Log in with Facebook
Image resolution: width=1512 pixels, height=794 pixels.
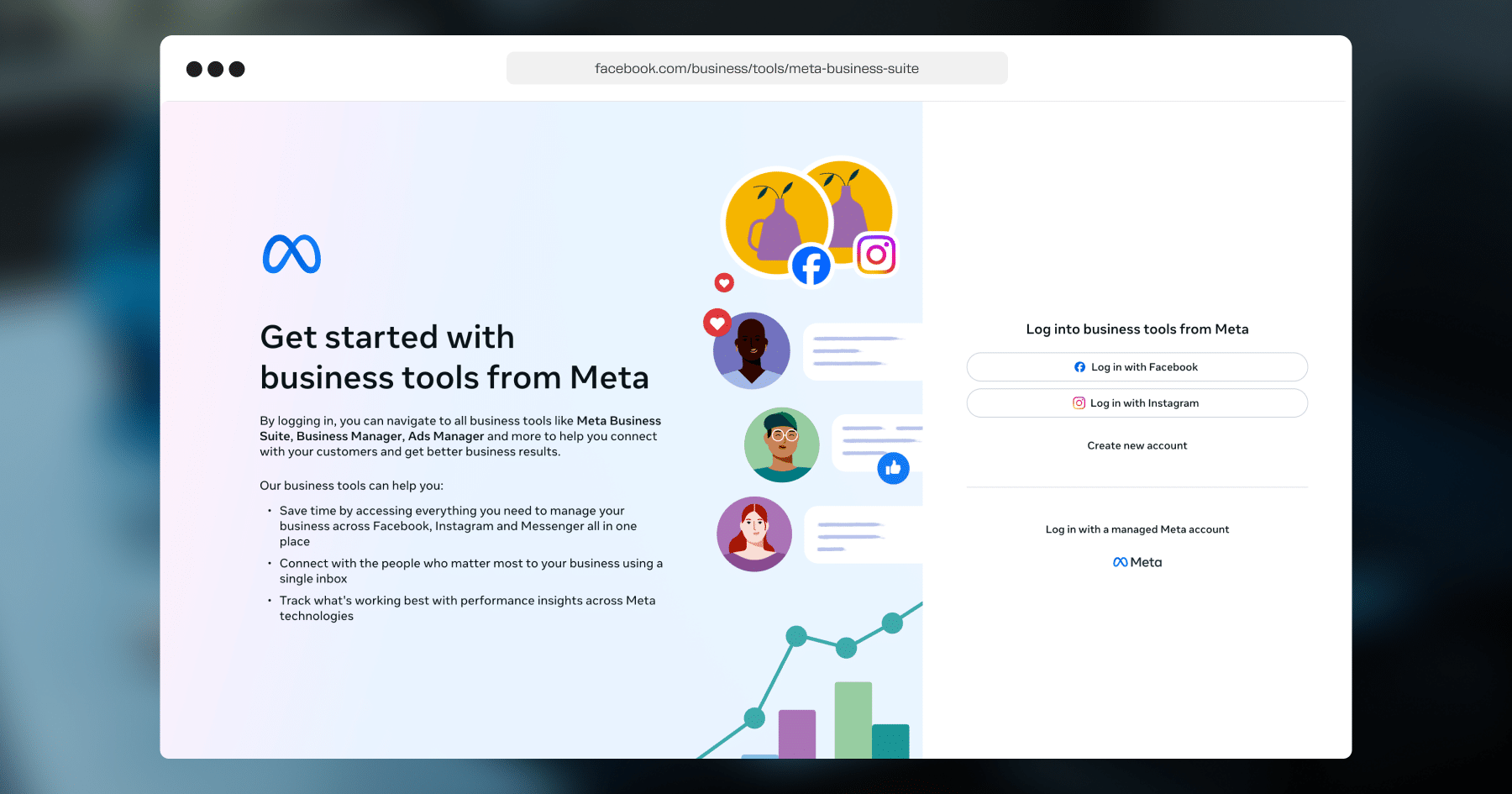[1137, 367]
